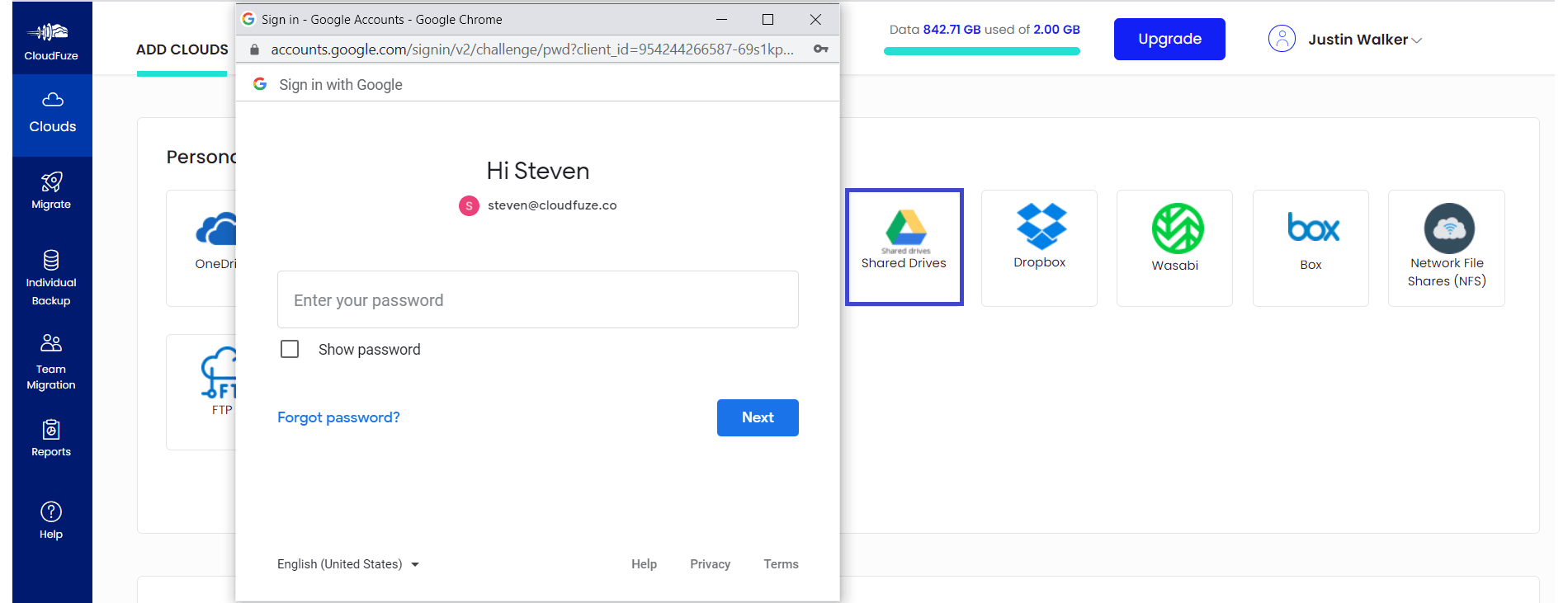The width and height of the screenshot is (1568, 603).
Task: Select the Wasabi cloud tile
Action: coord(1174,247)
